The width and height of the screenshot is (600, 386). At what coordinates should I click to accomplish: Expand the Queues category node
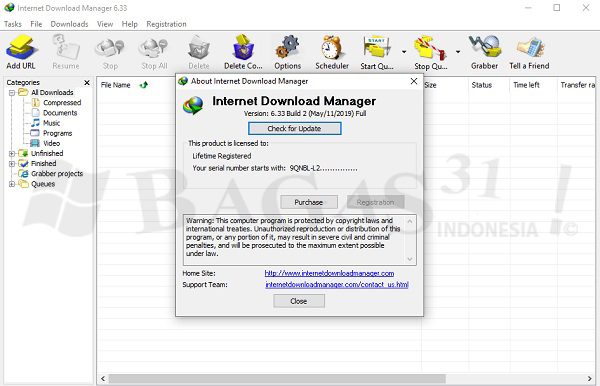coord(12,184)
